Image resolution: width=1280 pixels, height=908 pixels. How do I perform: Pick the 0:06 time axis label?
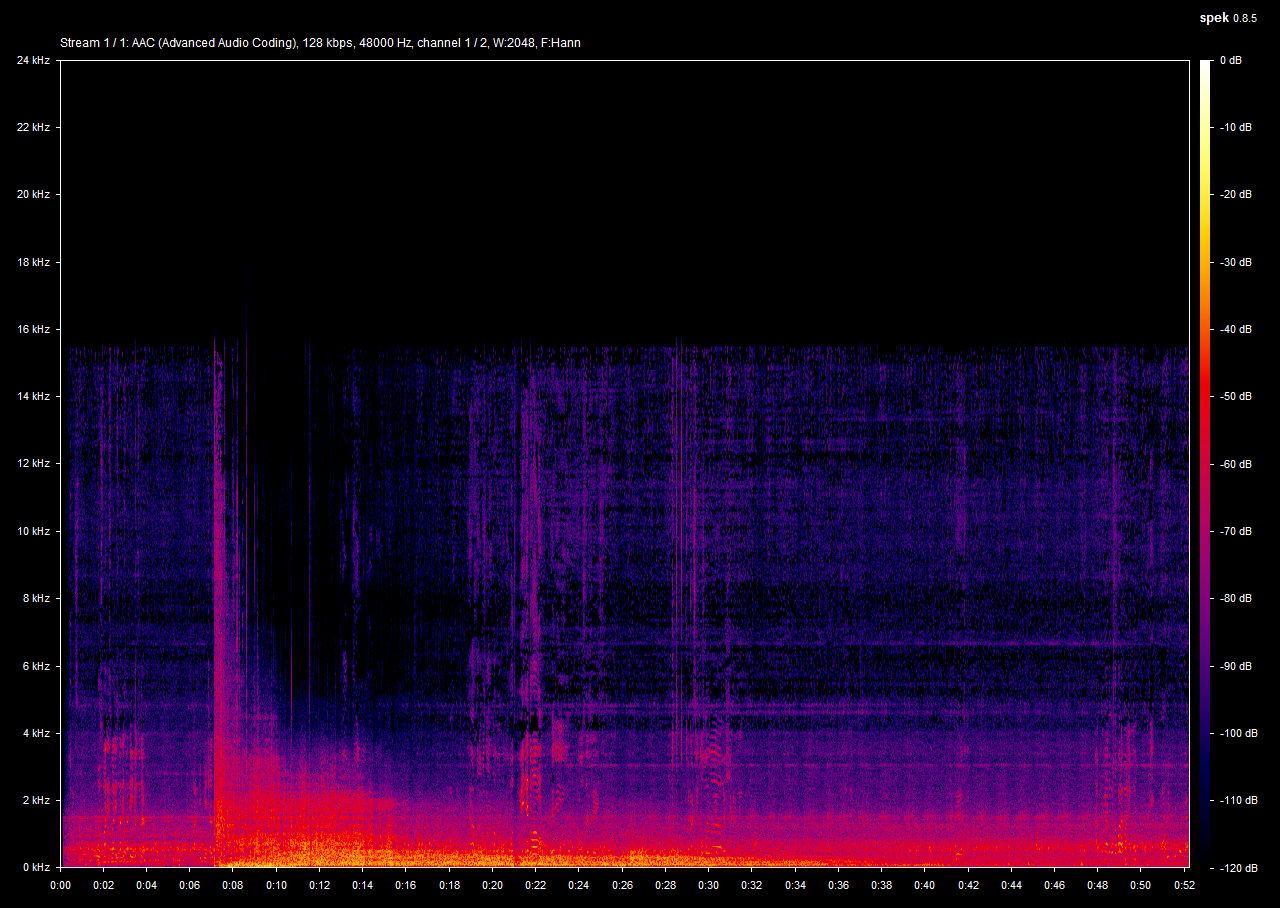(189, 885)
